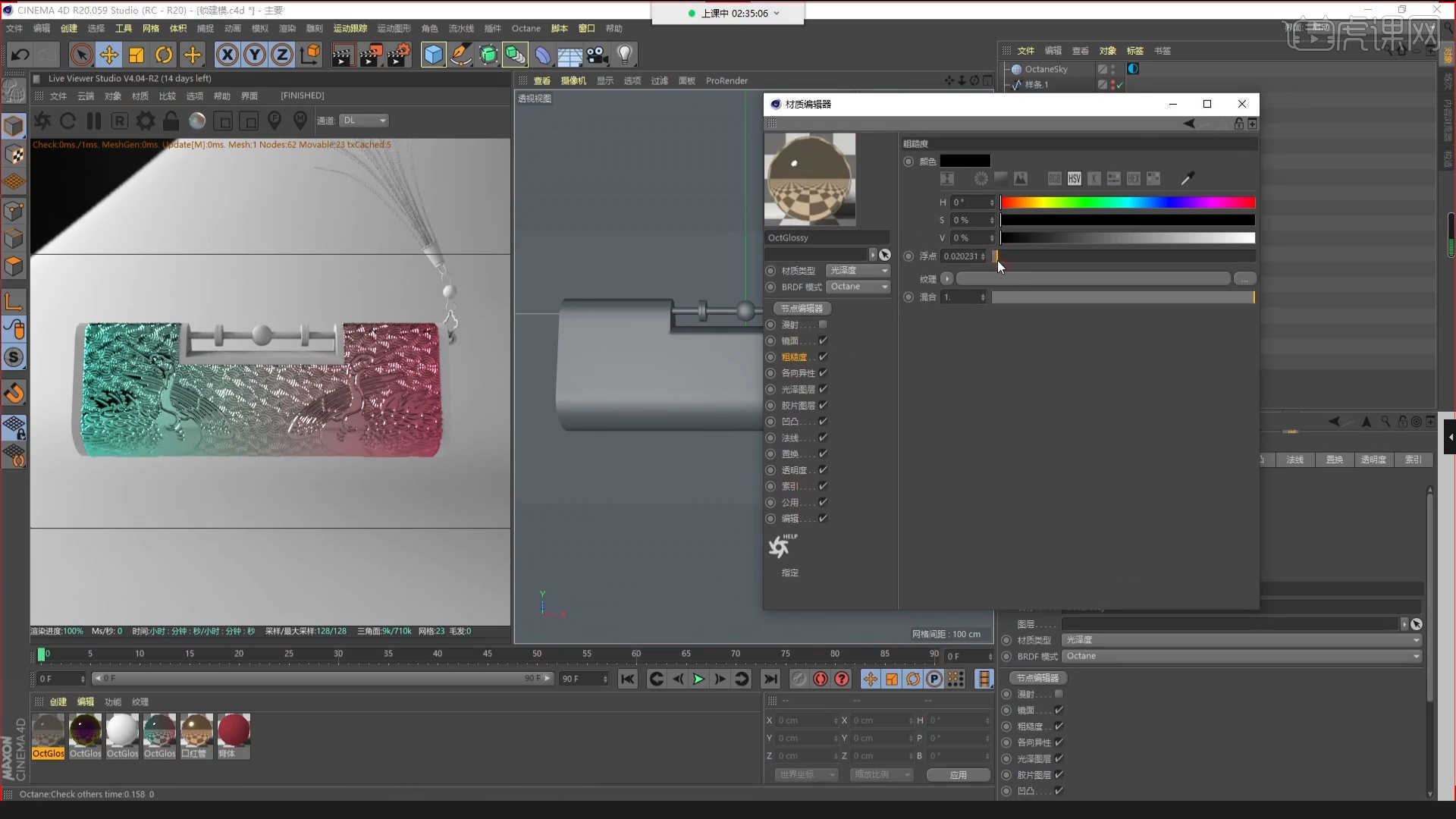Select the red material thumbnail

tap(234, 730)
